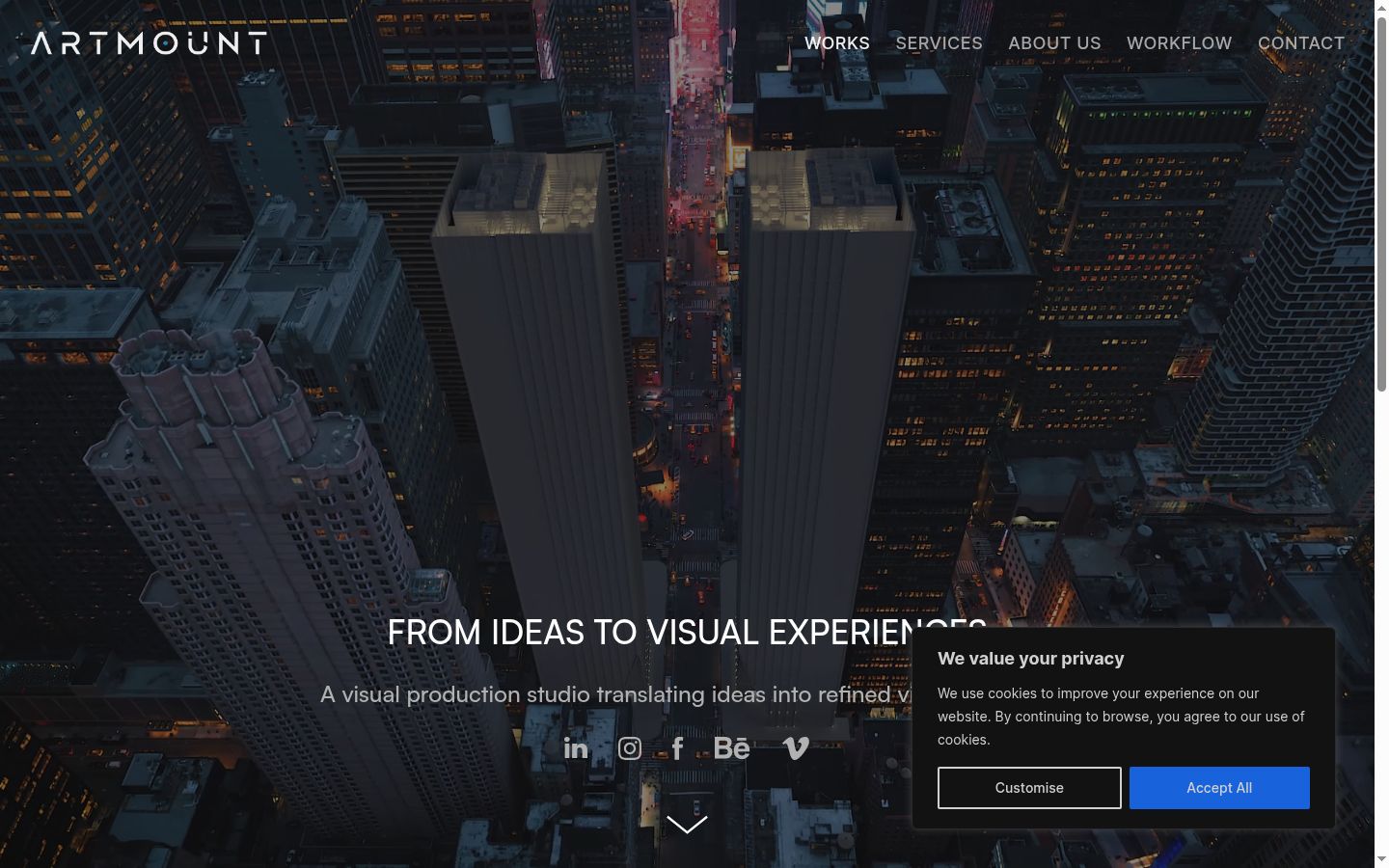Open the Services menu item
Screen dimensions: 1389x868
[940, 43]
